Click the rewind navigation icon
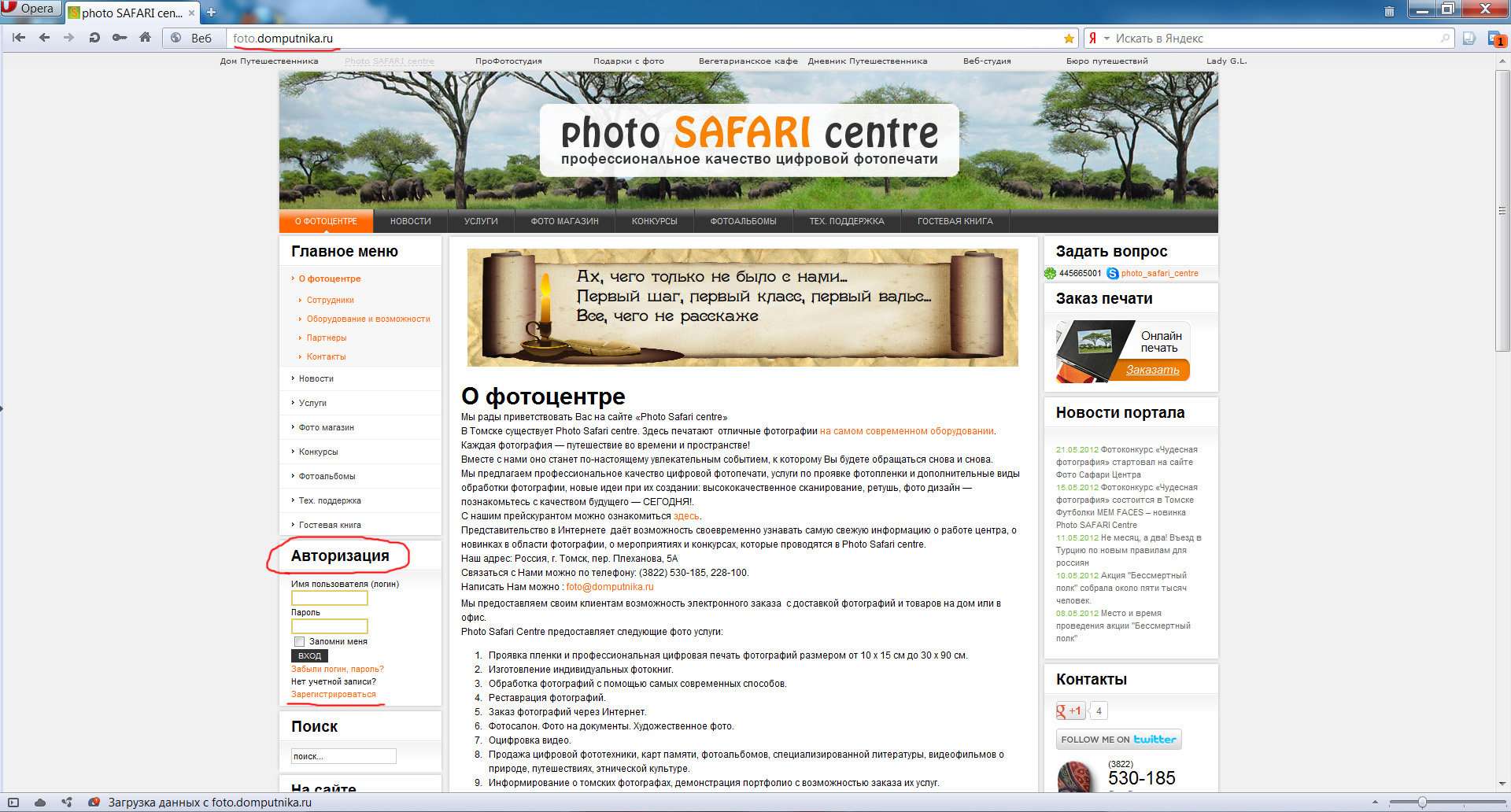This screenshot has height=812, width=1511. (x=19, y=38)
